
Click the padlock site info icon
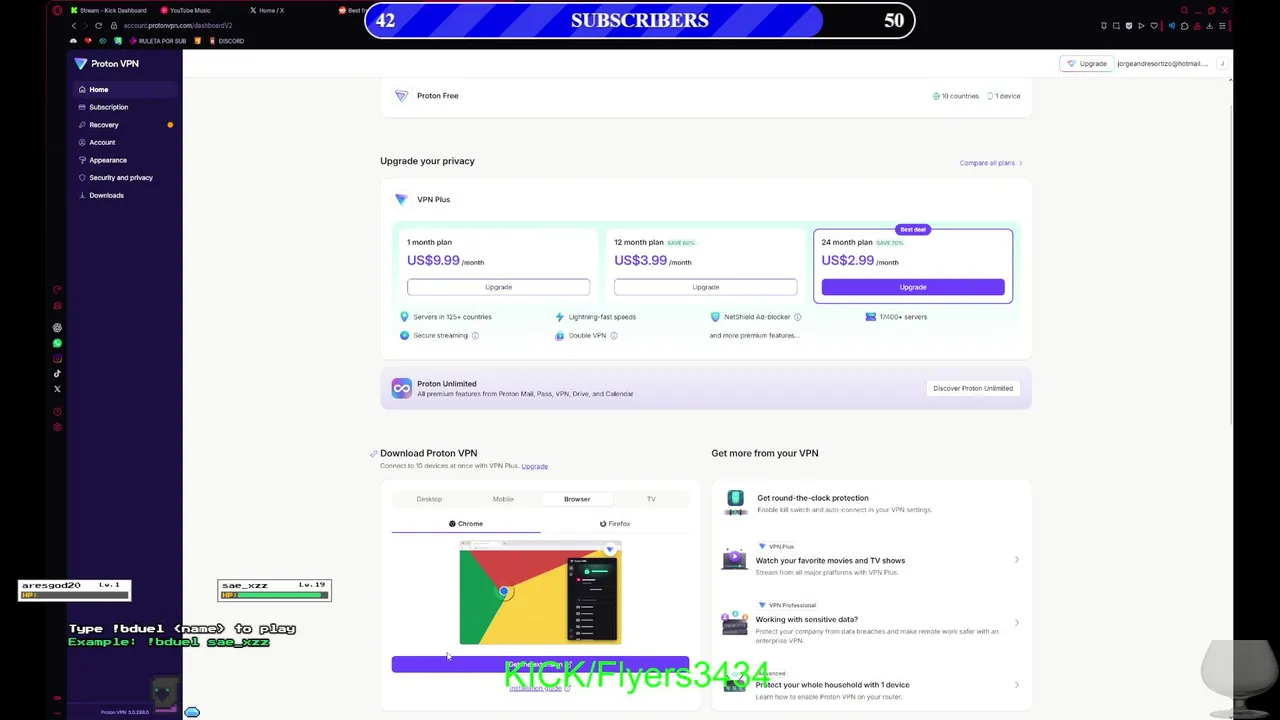pyautogui.click(x=114, y=25)
